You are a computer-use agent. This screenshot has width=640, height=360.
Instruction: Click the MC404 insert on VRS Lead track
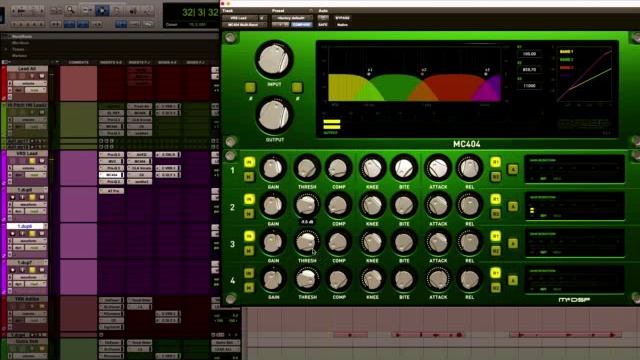tap(111, 175)
